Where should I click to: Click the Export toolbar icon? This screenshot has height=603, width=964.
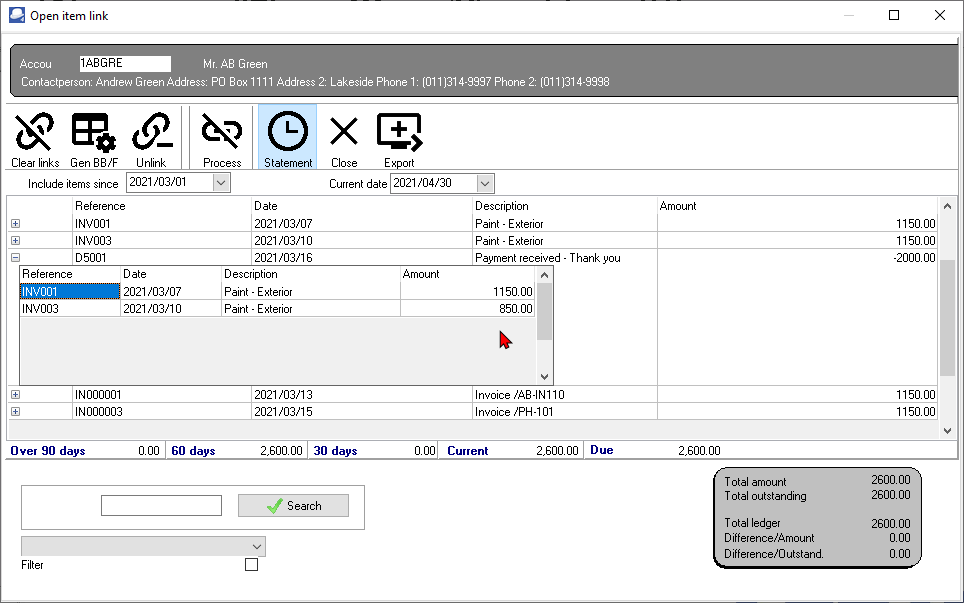pos(399,138)
